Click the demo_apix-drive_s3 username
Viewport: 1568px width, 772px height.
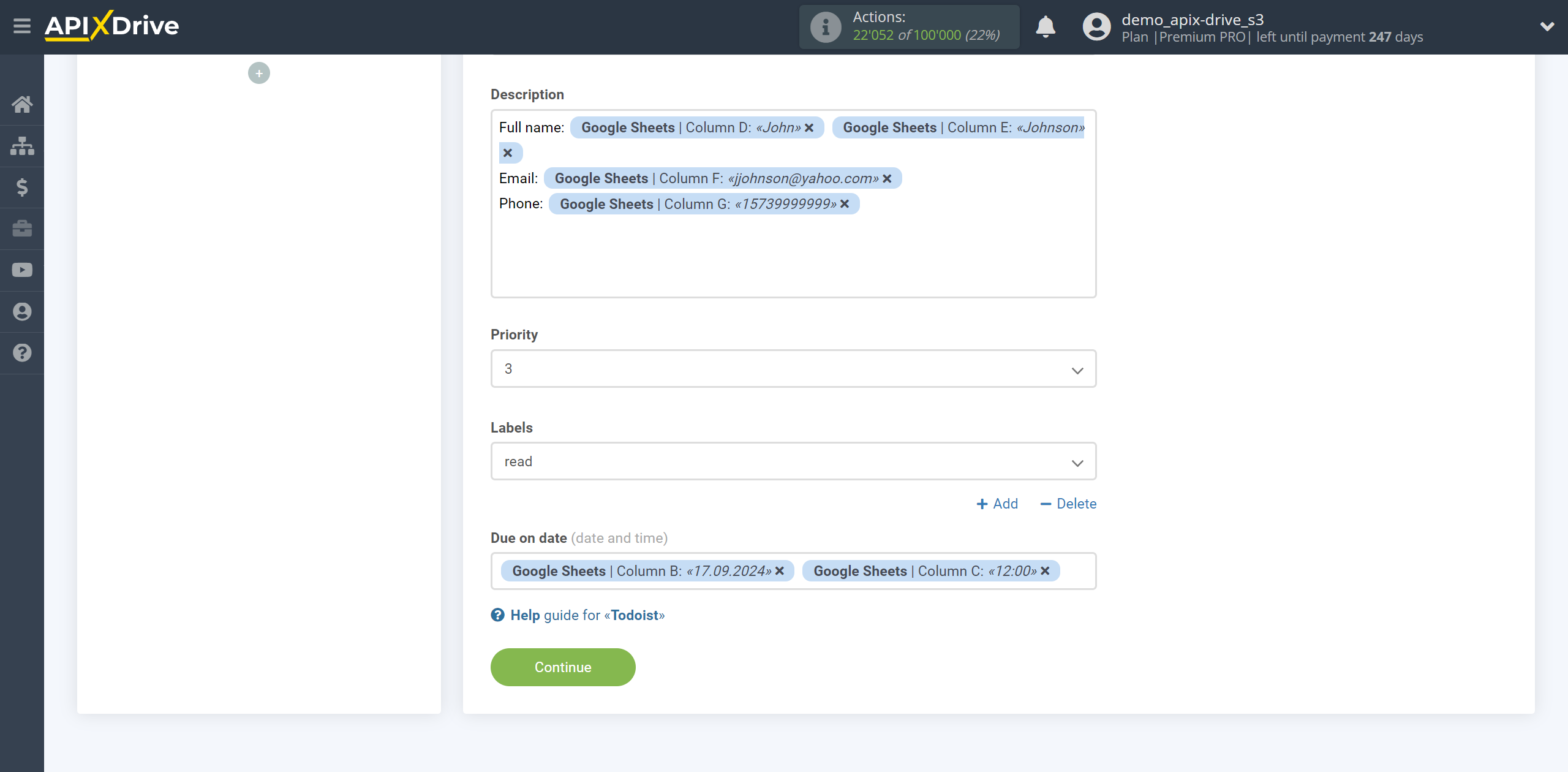[1193, 20]
